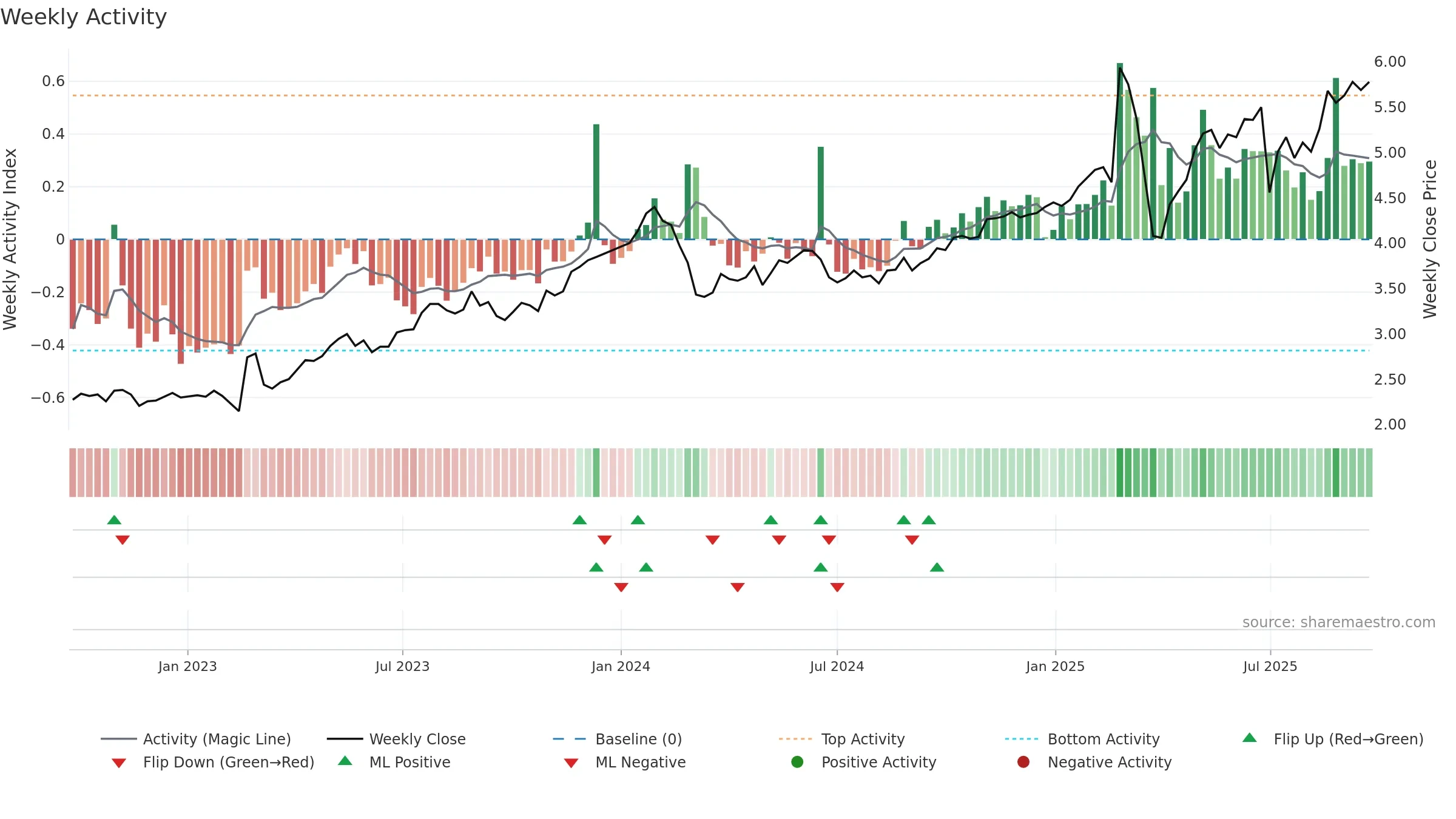Toggle Top Activity legend entry
Screen dimensions: 1456x819
click(841, 739)
